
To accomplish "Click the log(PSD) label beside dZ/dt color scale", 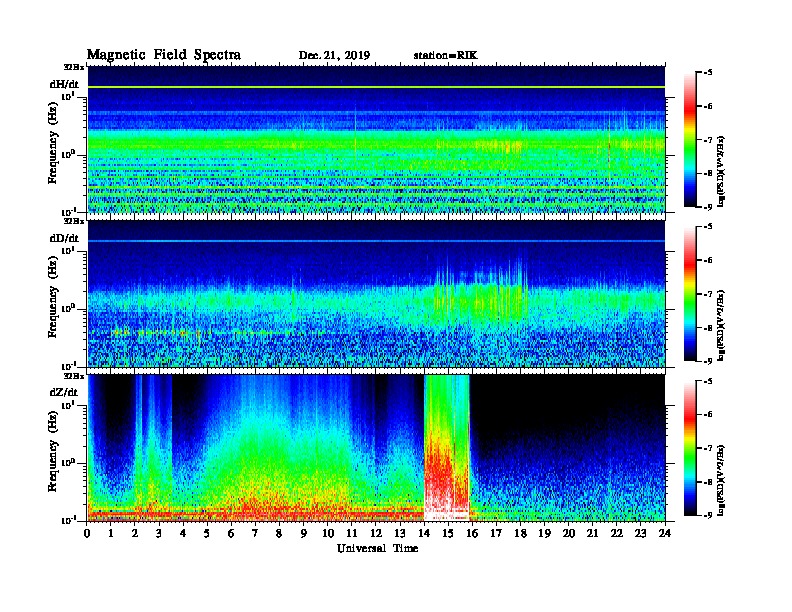I will (x=722, y=479).
